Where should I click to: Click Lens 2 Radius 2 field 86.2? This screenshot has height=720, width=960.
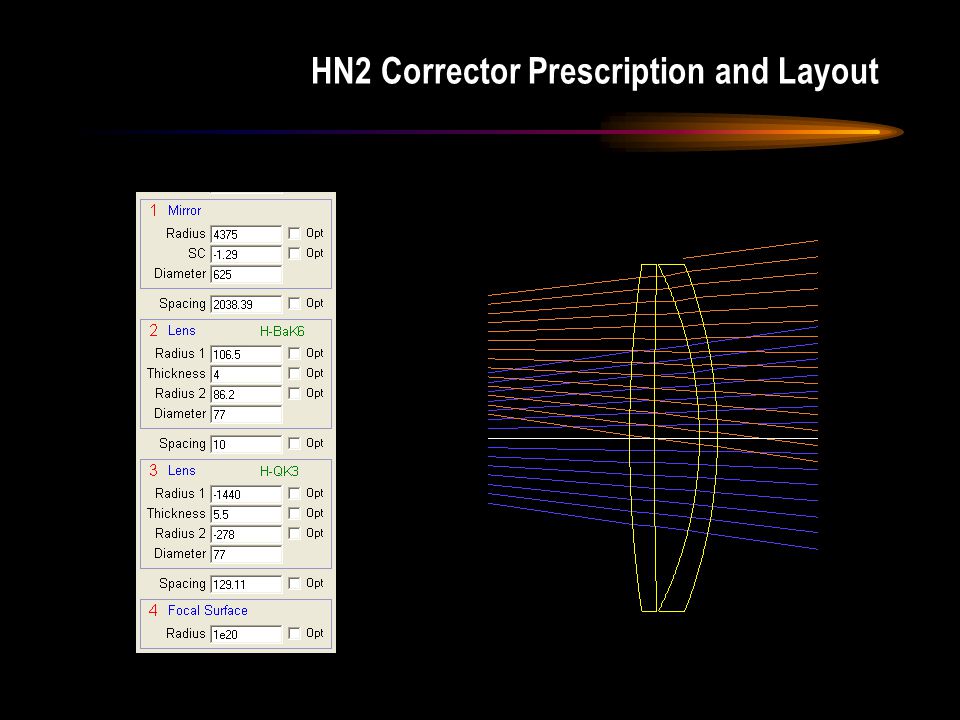coord(246,394)
